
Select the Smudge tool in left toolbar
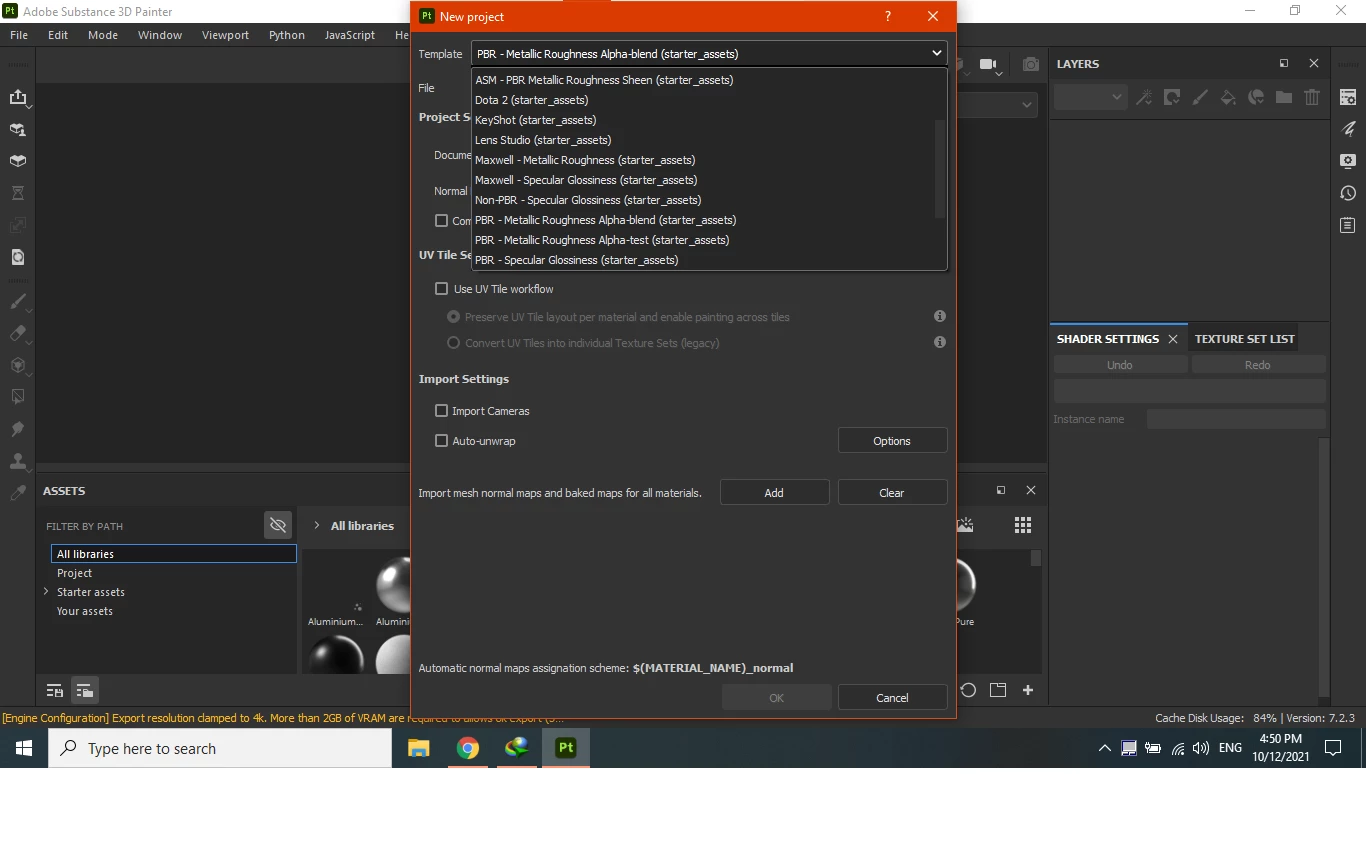tap(18, 429)
